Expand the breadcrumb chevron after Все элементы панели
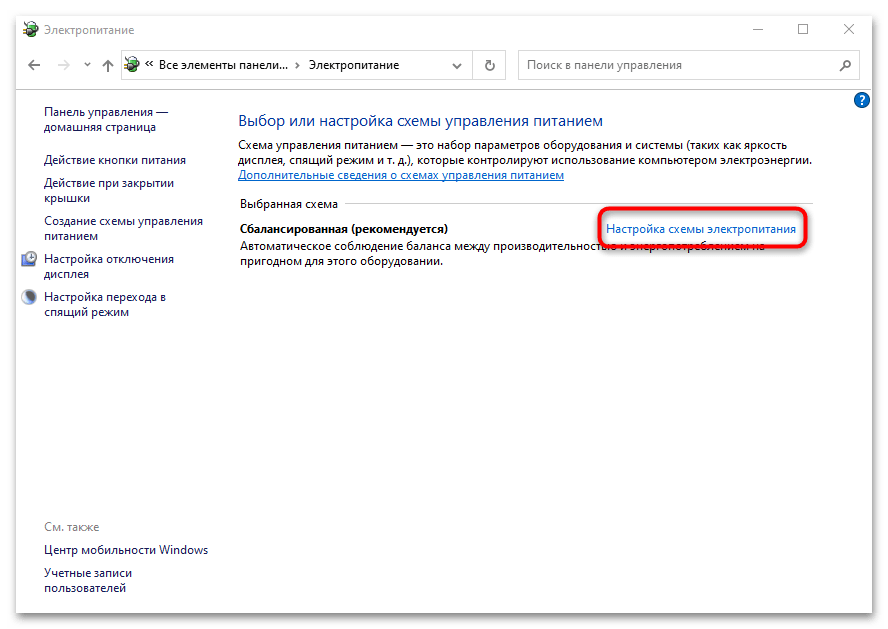Image resolution: width=888 pixels, height=629 pixels. [294, 65]
